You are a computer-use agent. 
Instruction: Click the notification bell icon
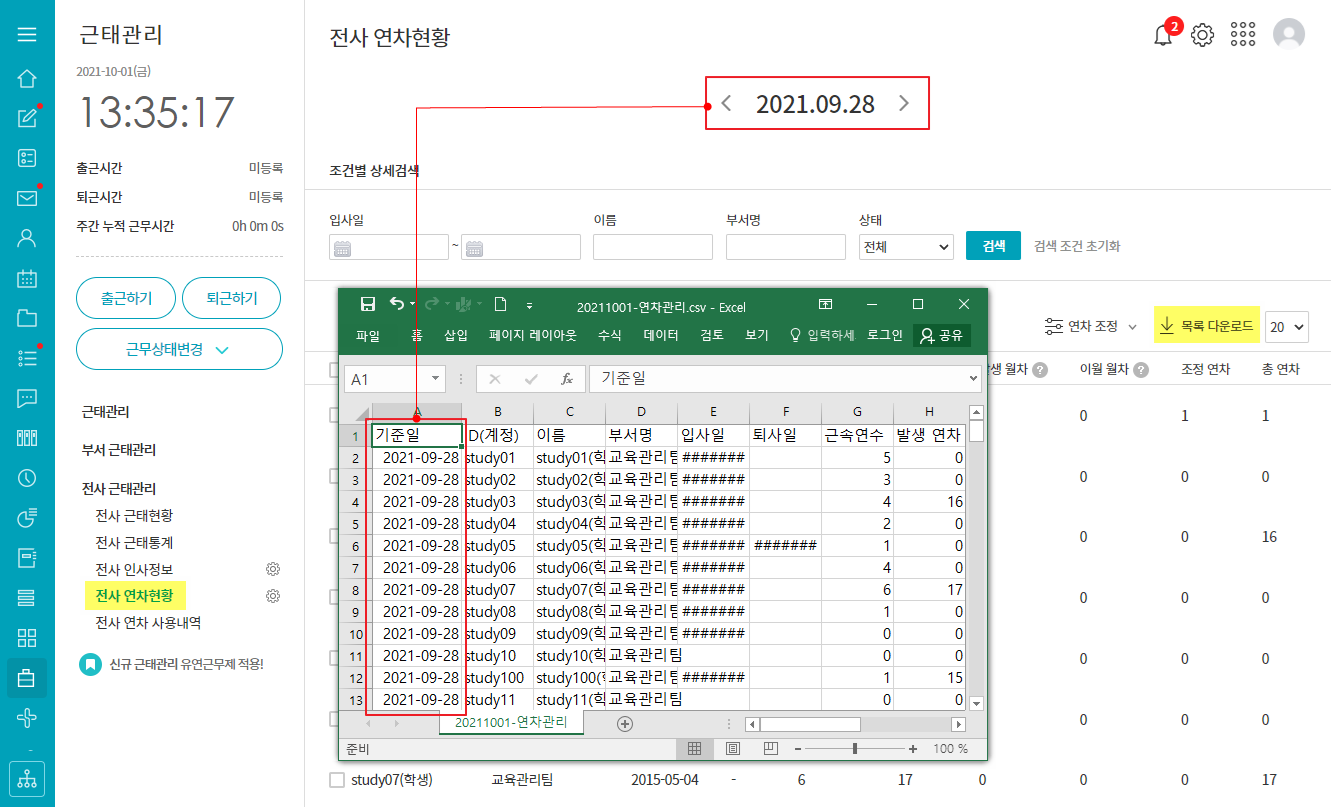pos(1162,36)
